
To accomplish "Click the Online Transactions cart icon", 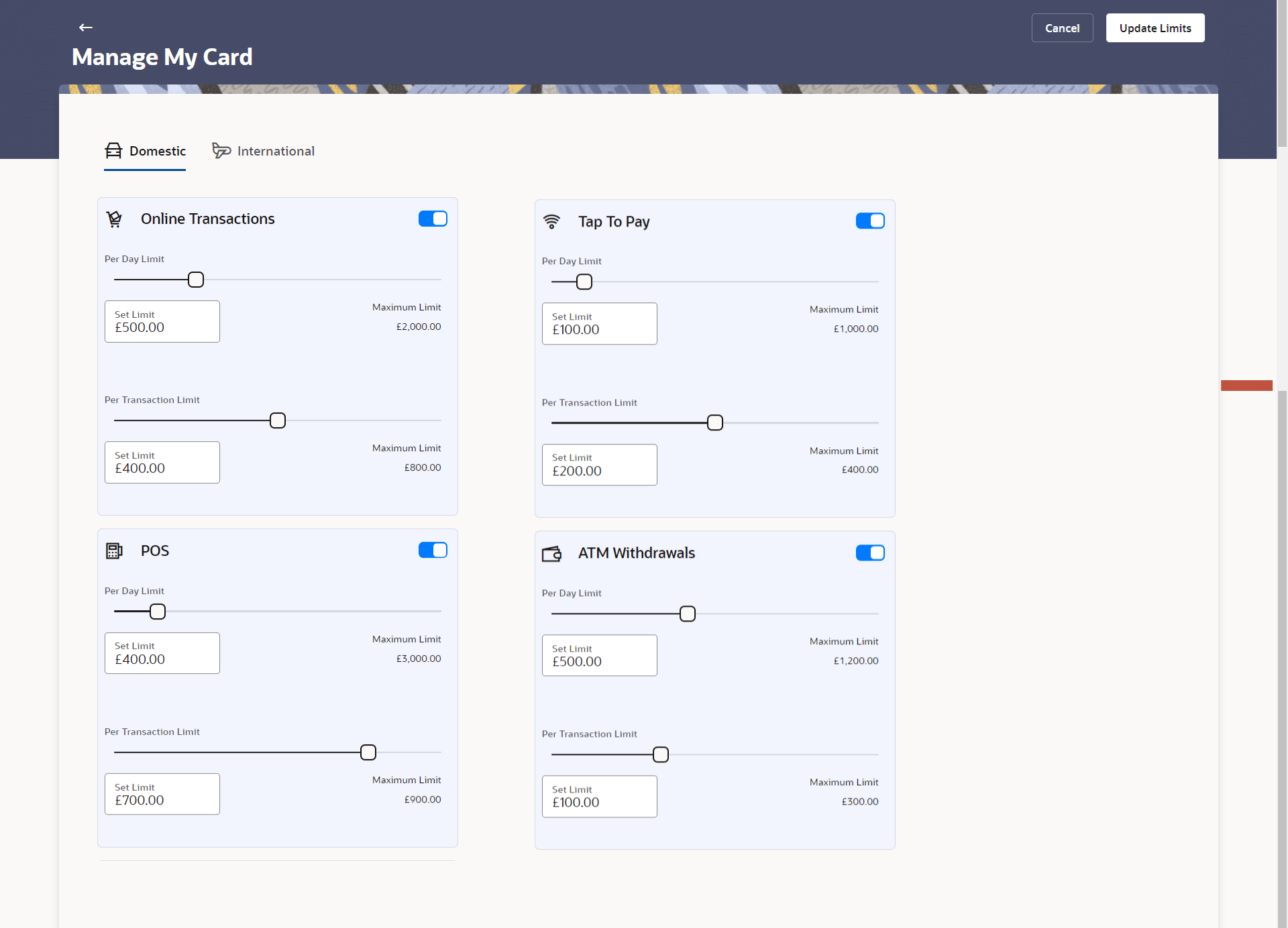I will pyautogui.click(x=115, y=219).
